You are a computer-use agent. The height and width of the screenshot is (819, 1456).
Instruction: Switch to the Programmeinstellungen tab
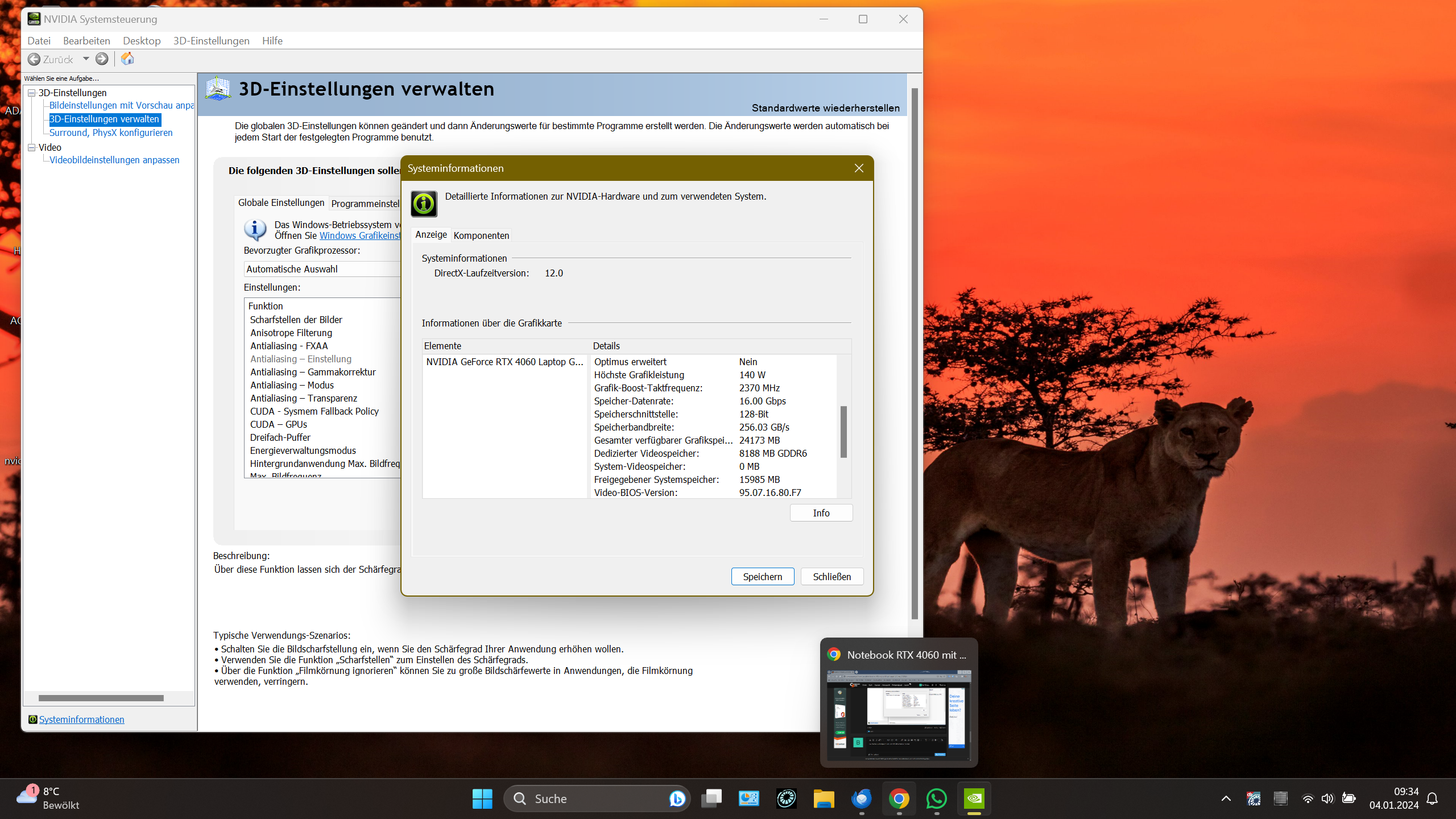[365, 204]
